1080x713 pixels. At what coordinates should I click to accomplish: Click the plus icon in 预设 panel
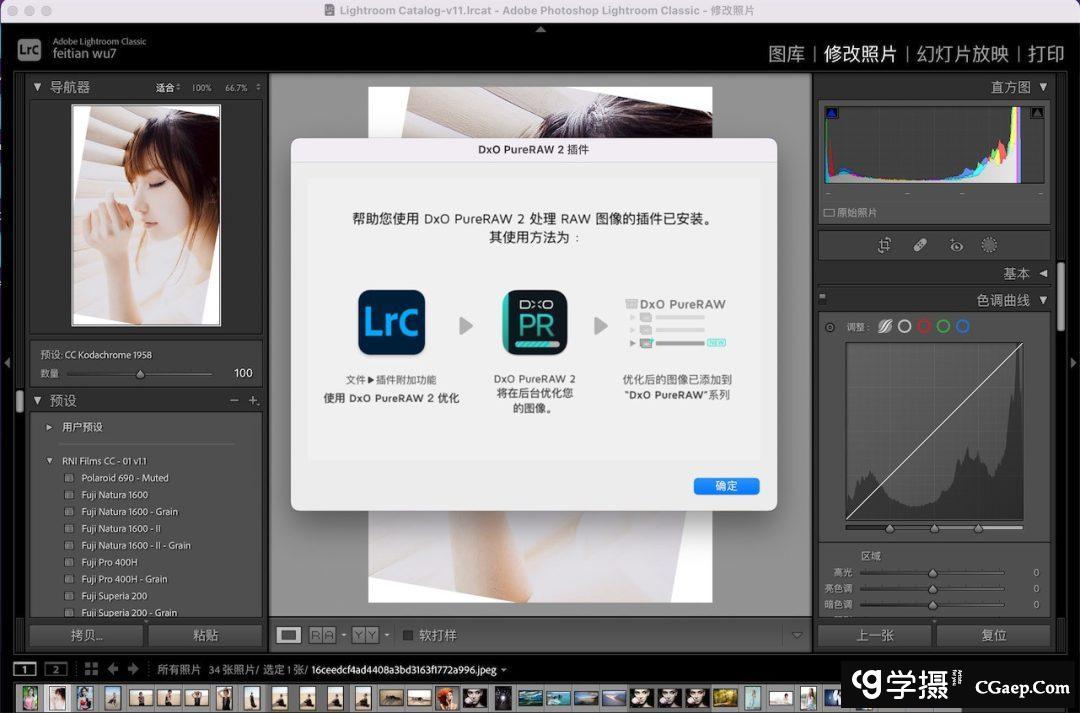pyautogui.click(x=253, y=401)
